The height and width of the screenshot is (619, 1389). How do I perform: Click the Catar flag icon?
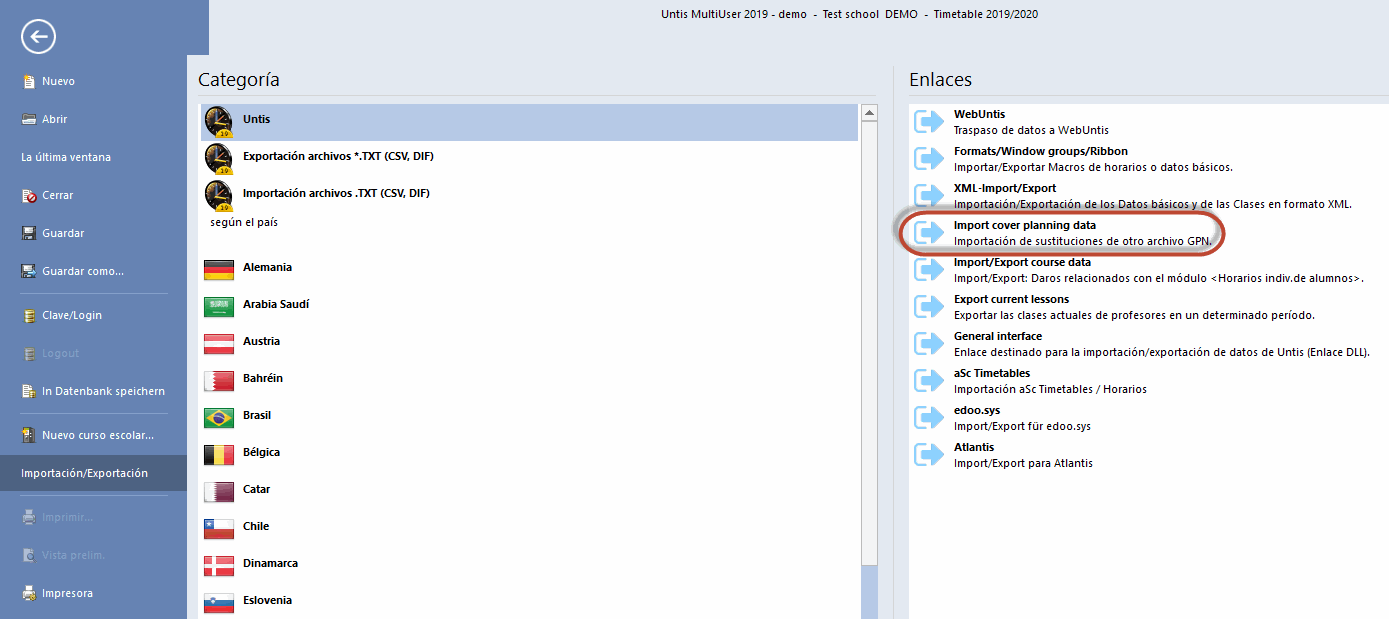click(x=218, y=491)
